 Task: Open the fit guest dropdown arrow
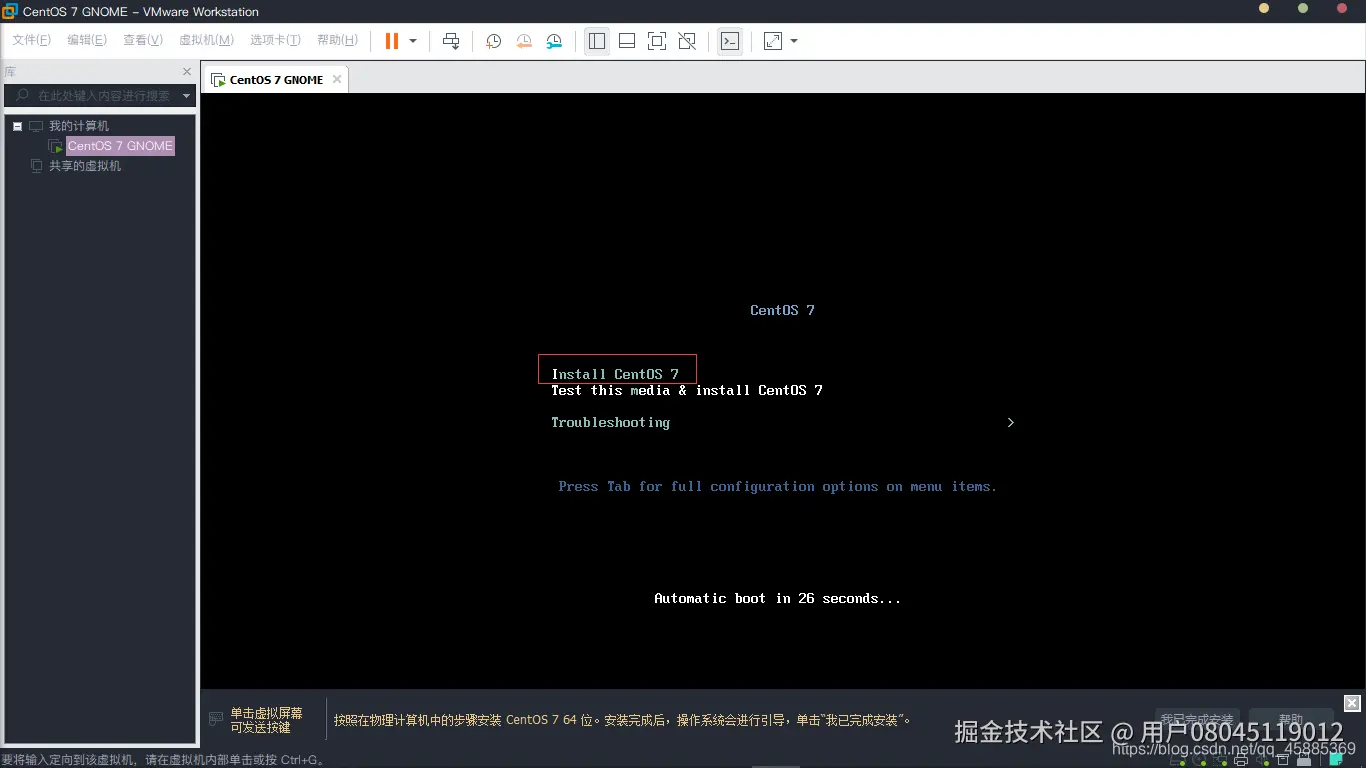[793, 41]
